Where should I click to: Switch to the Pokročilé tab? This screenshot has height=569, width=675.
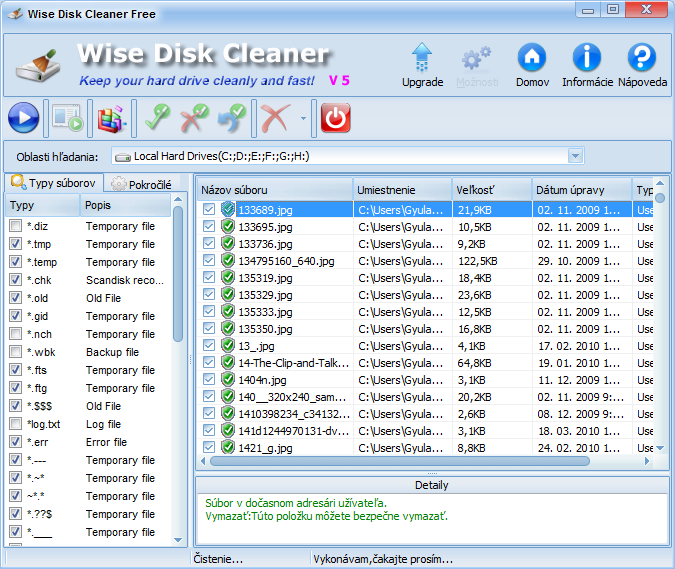141,184
